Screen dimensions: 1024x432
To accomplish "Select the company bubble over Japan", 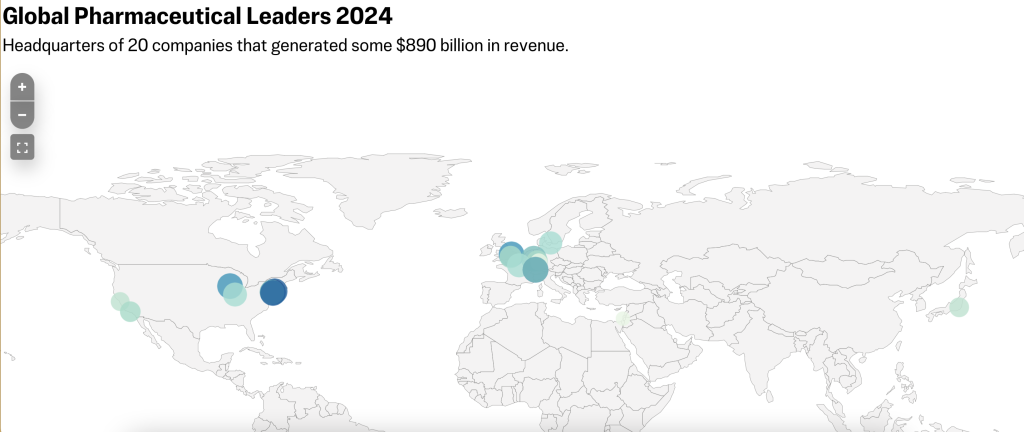I will click(x=959, y=307).
